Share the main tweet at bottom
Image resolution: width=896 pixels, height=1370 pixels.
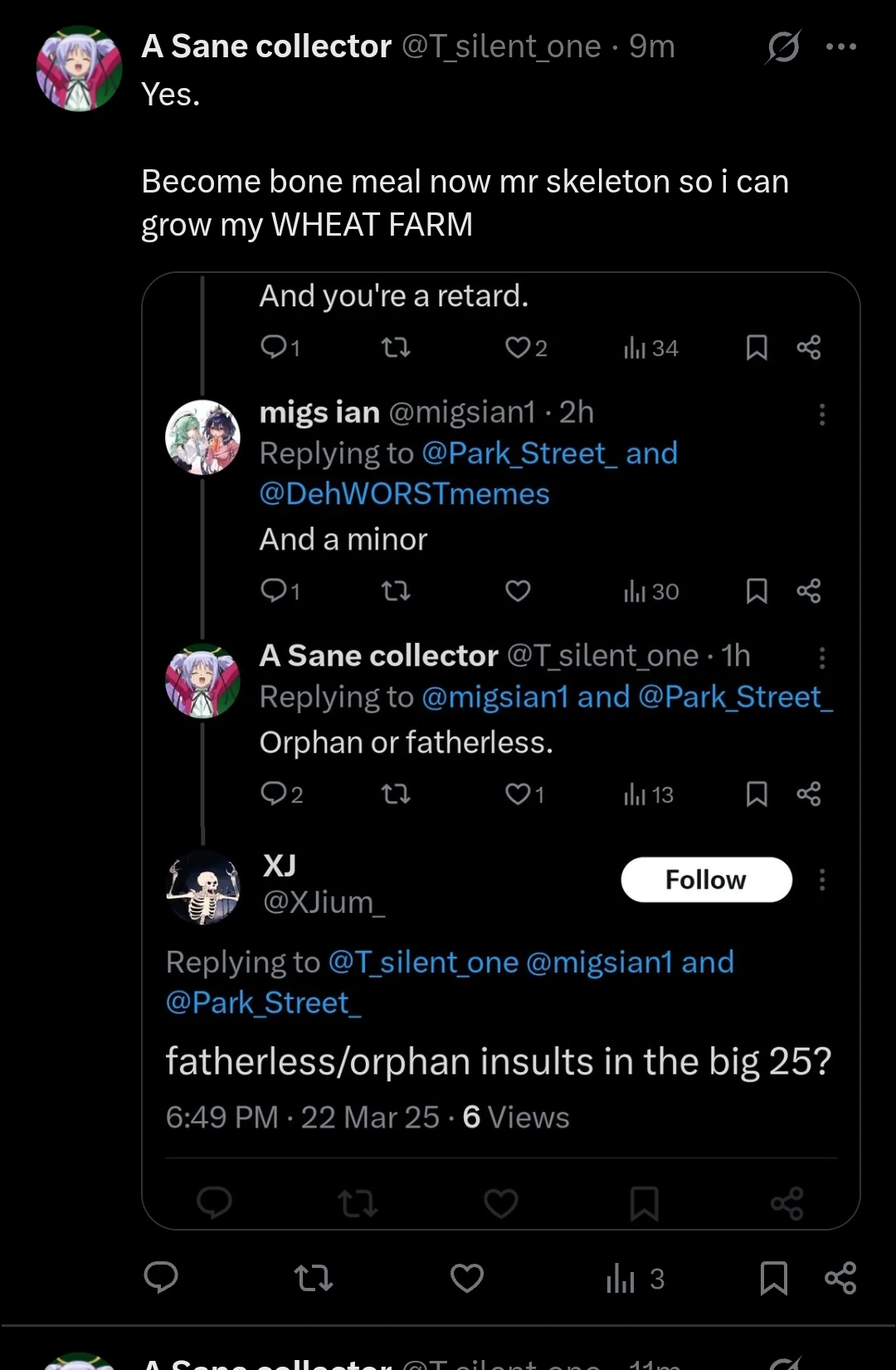pyautogui.click(x=840, y=1278)
